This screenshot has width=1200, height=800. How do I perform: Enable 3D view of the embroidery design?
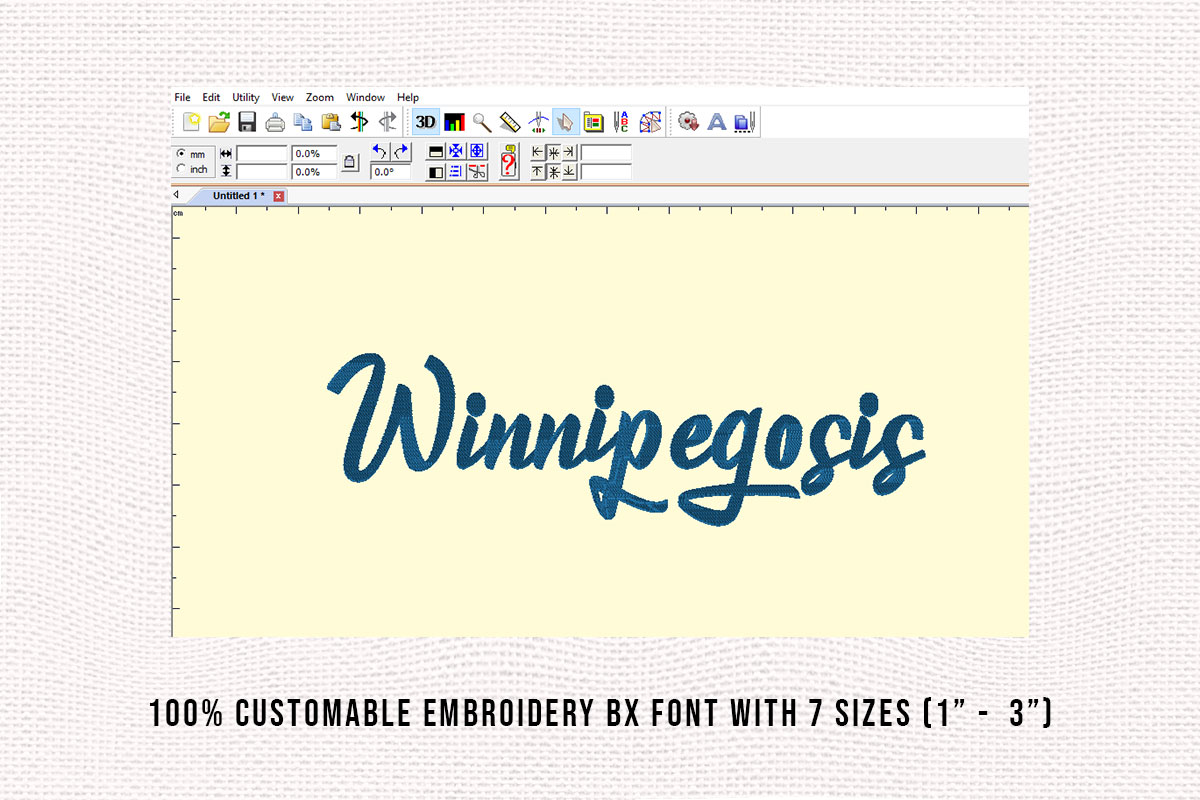[x=426, y=122]
